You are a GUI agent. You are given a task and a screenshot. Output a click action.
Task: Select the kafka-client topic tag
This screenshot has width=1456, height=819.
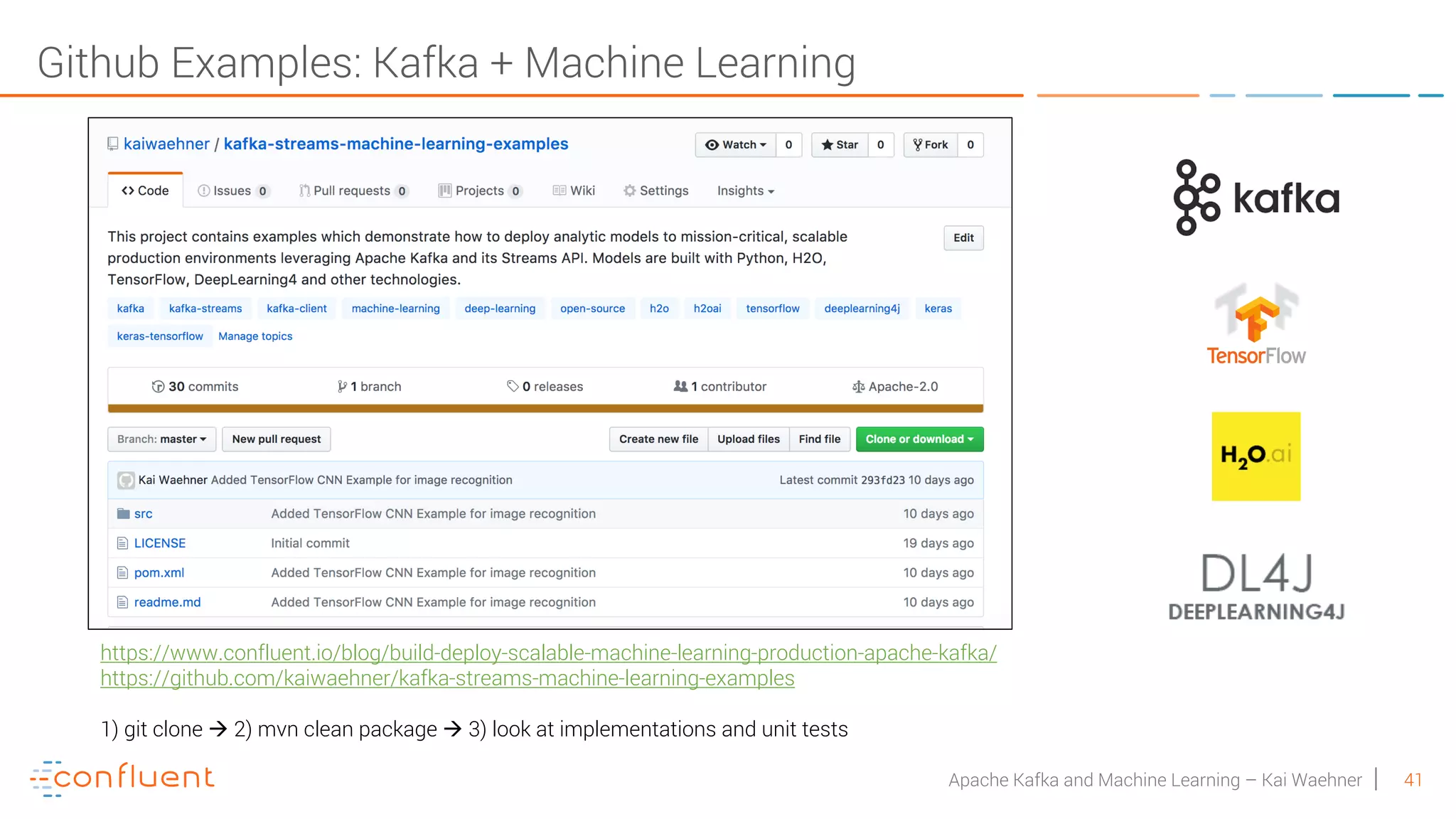(296, 309)
